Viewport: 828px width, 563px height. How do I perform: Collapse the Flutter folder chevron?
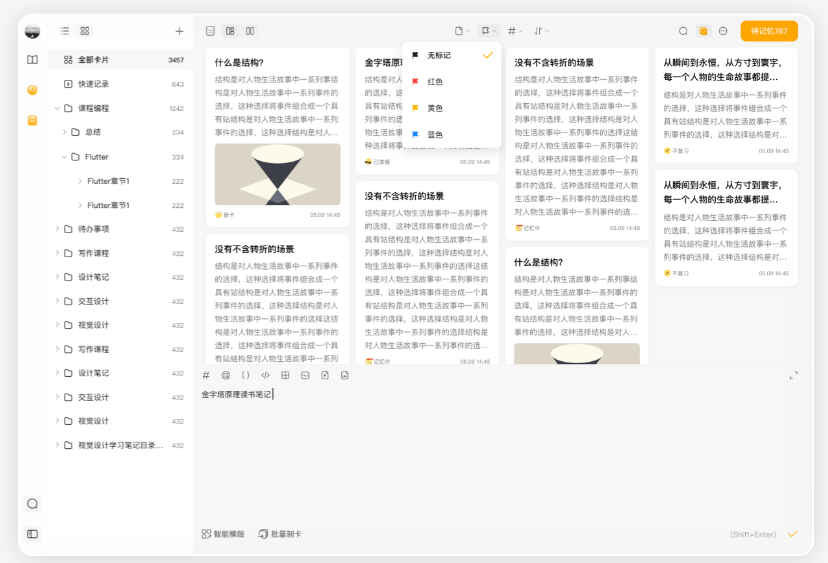click(64, 157)
